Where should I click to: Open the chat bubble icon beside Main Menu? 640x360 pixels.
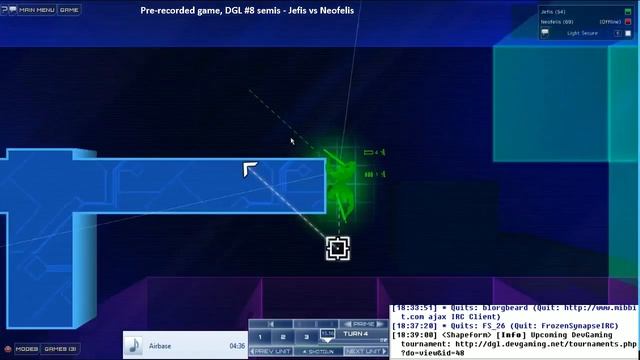tap(13, 9)
